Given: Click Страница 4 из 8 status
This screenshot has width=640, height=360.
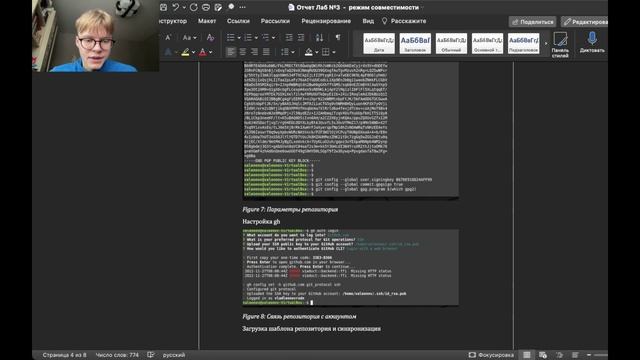Looking at the screenshot, I should (64, 355).
